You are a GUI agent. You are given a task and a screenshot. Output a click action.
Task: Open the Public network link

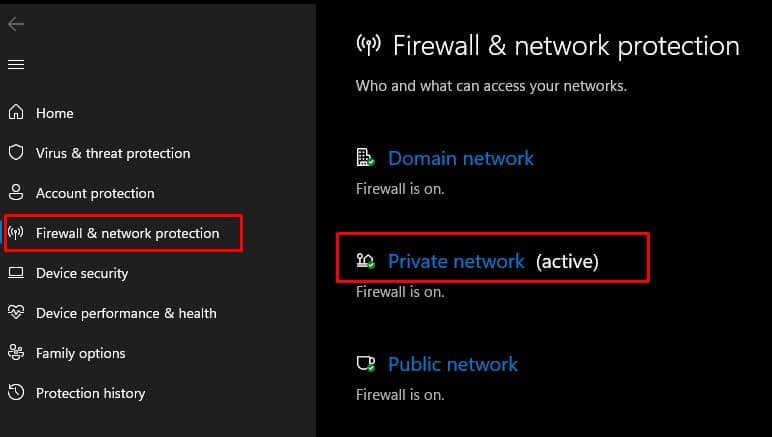click(453, 364)
